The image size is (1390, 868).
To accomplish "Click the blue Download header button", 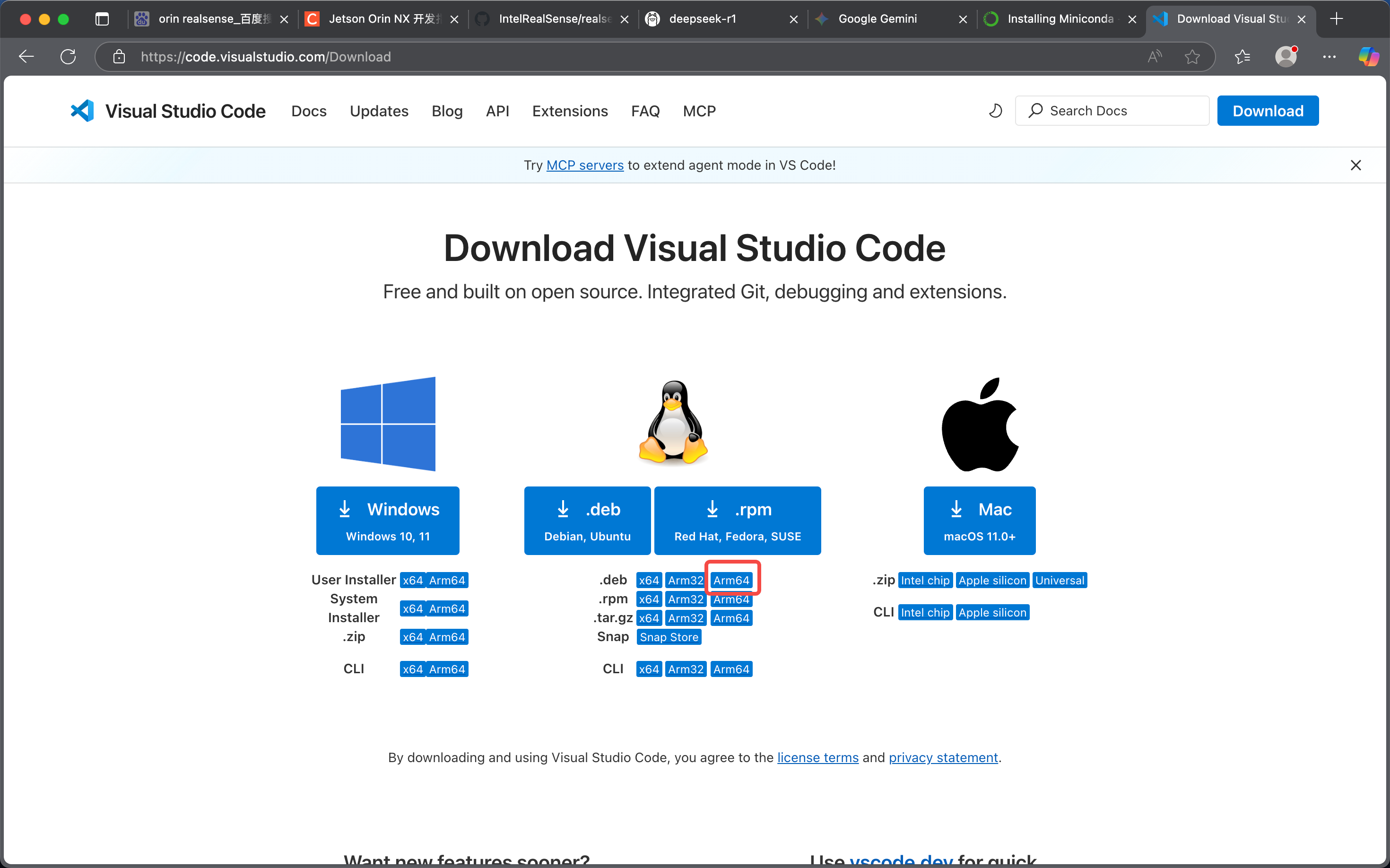I will (1268, 111).
